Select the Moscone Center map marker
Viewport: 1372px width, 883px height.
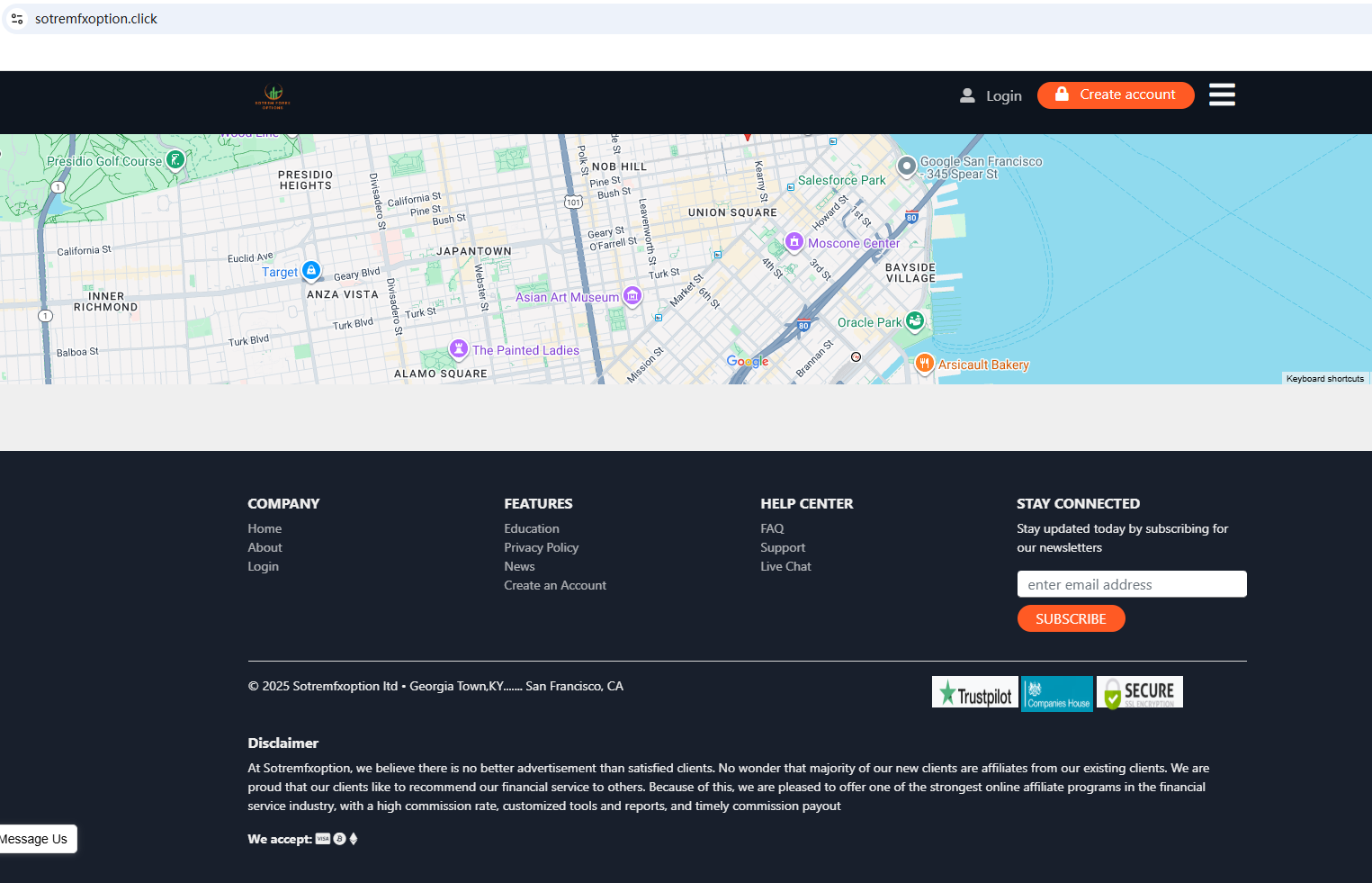(x=794, y=241)
